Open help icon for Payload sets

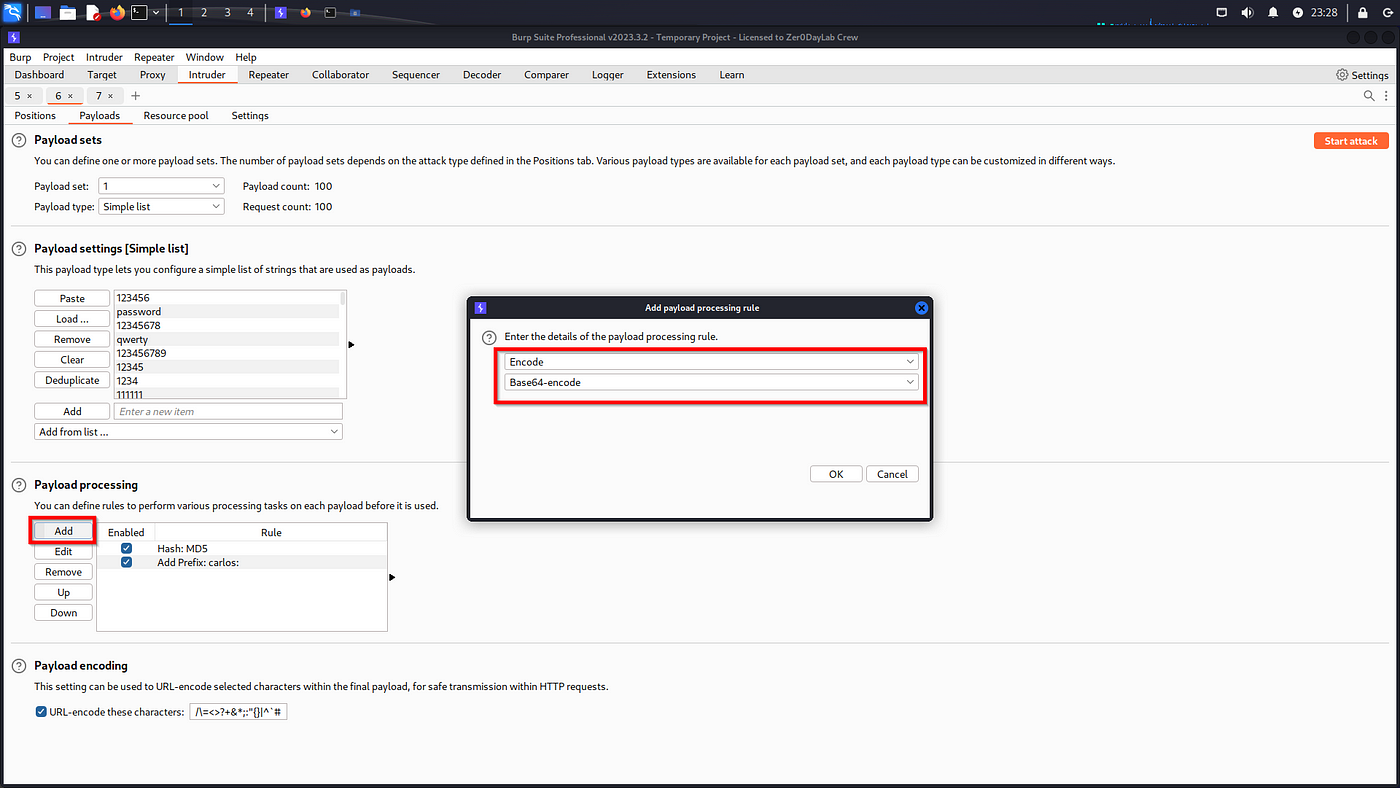click(x=18, y=141)
